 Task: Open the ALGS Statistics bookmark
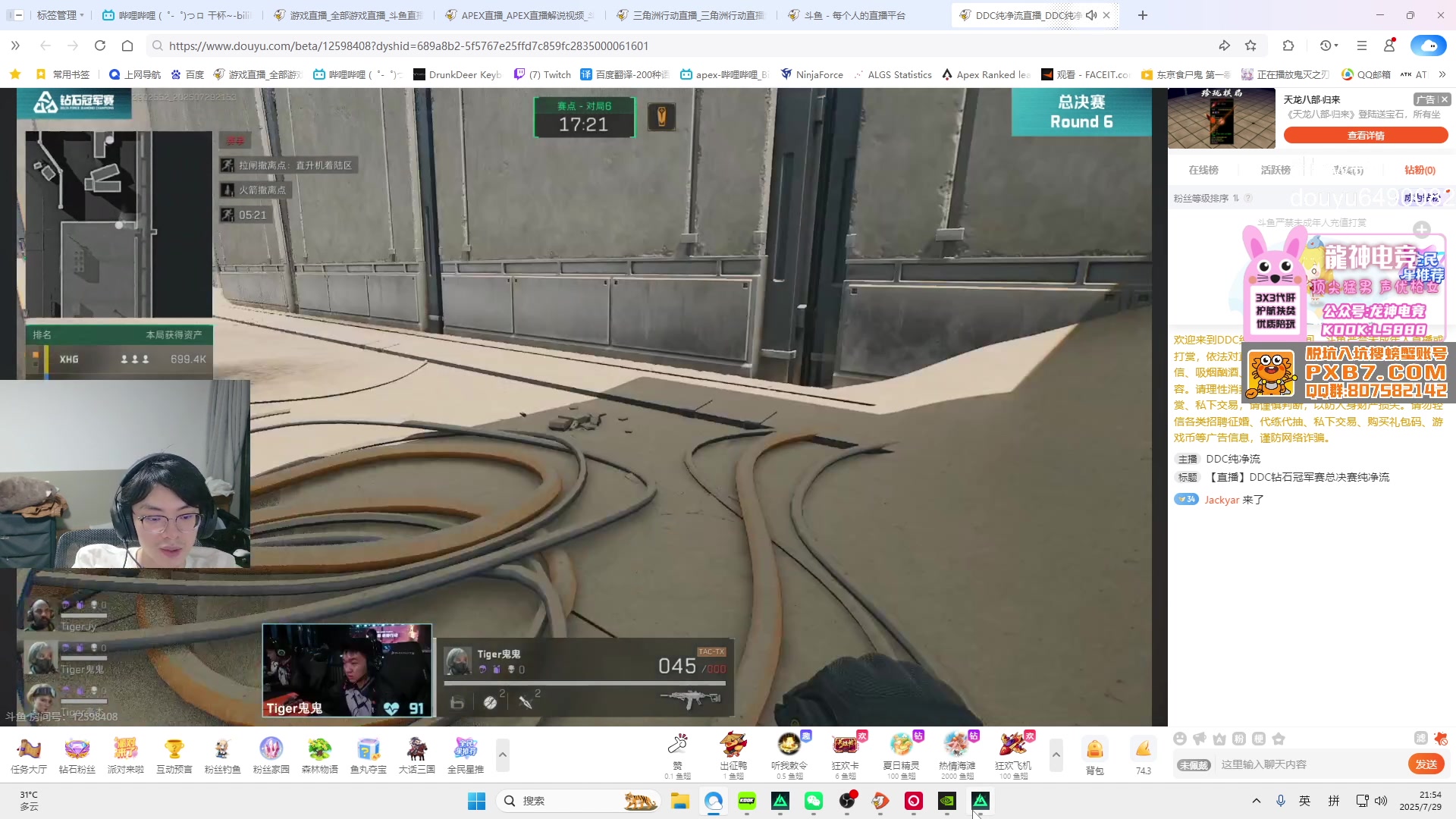pos(893,74)
